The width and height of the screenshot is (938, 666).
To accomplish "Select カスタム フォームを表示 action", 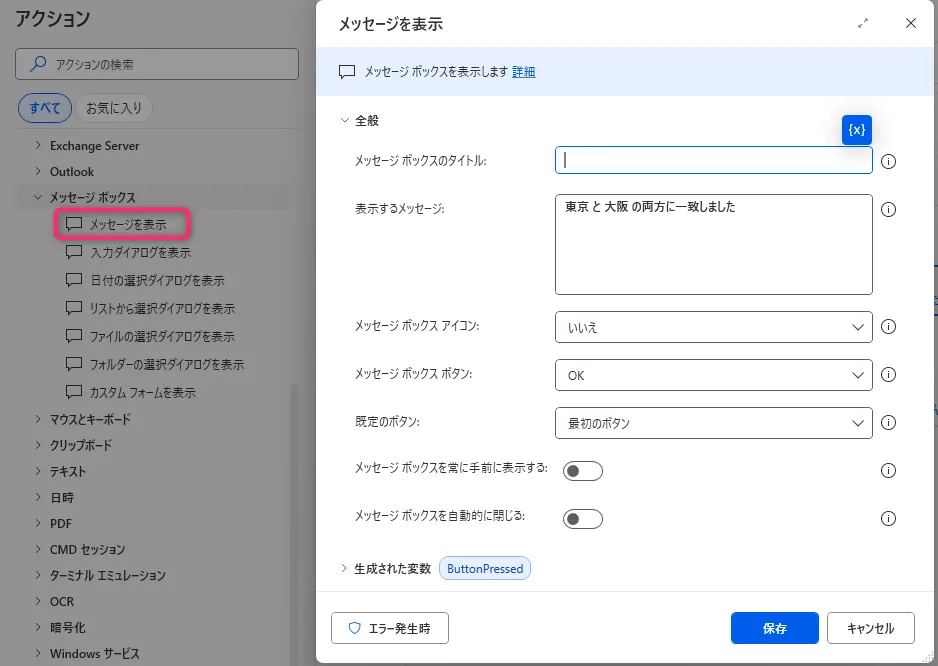I will coord(142,393).
